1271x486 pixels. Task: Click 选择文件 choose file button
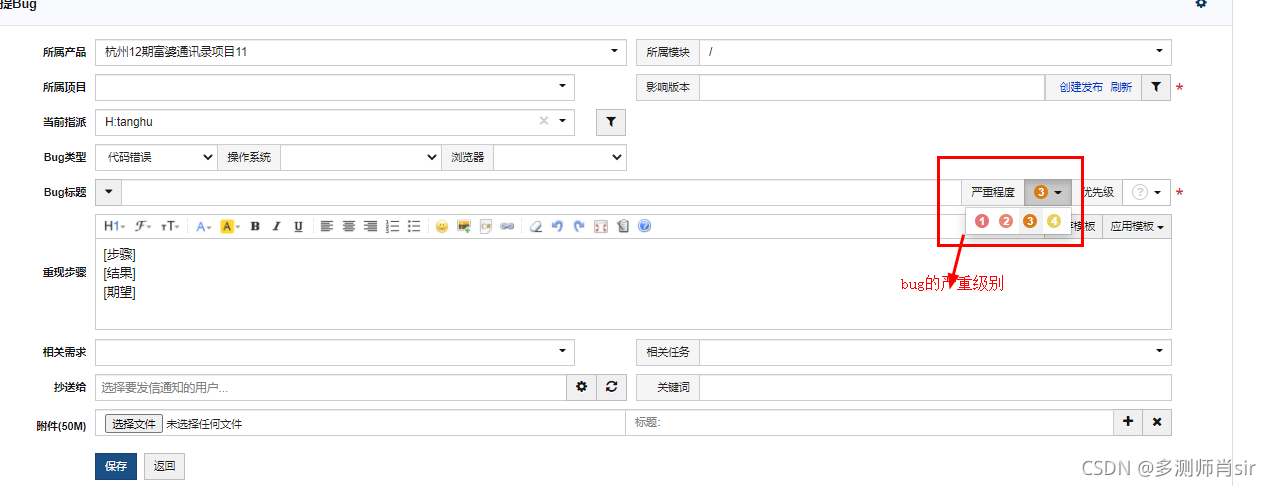click(134, 424)
